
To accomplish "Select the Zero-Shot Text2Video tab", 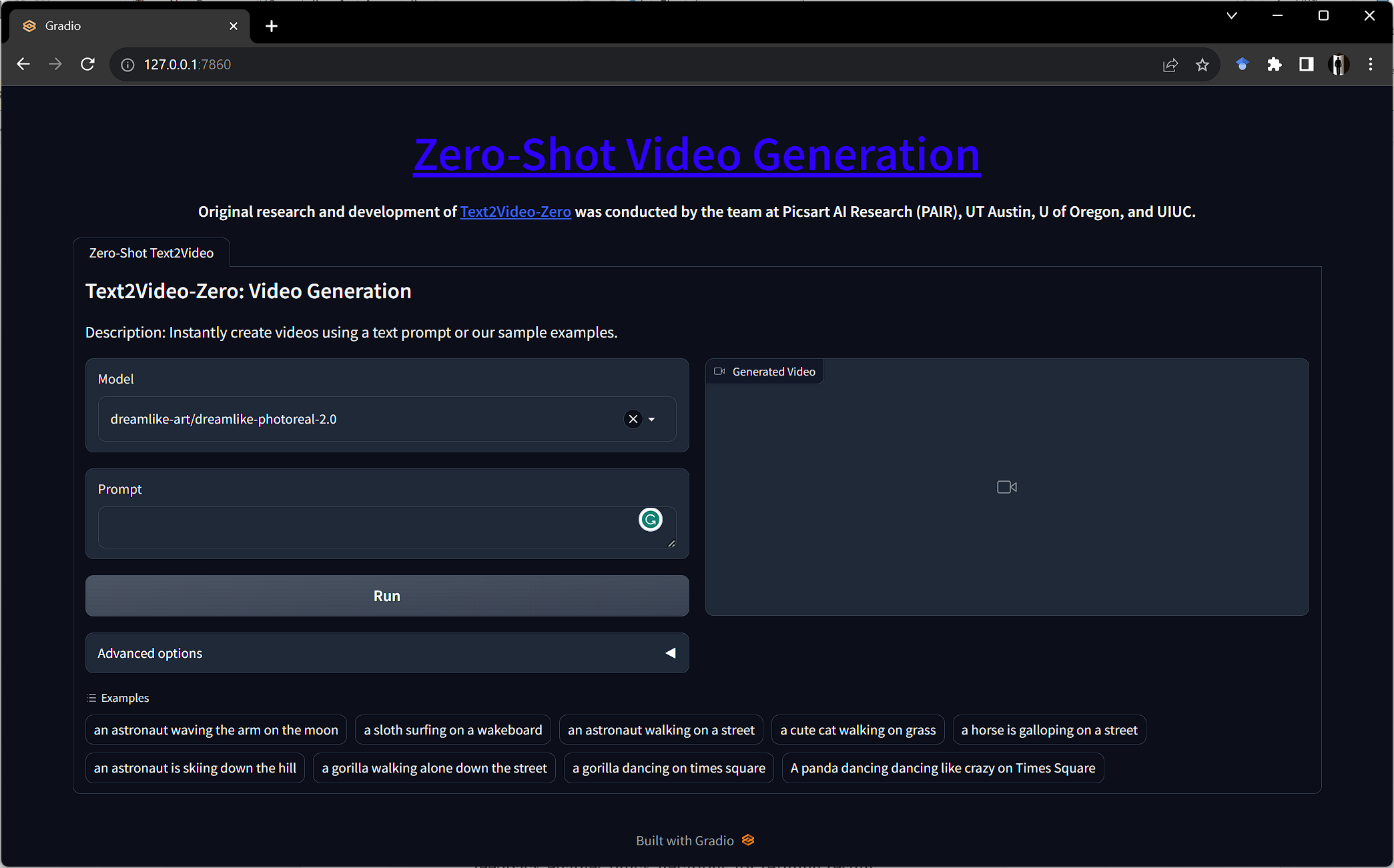I will point(151,253).
